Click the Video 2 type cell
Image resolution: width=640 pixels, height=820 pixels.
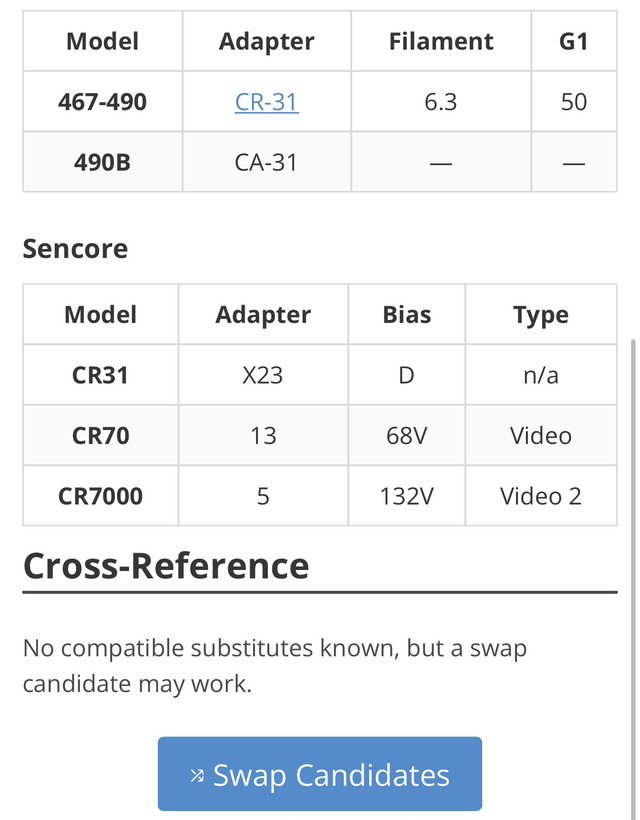pos(541,496)
